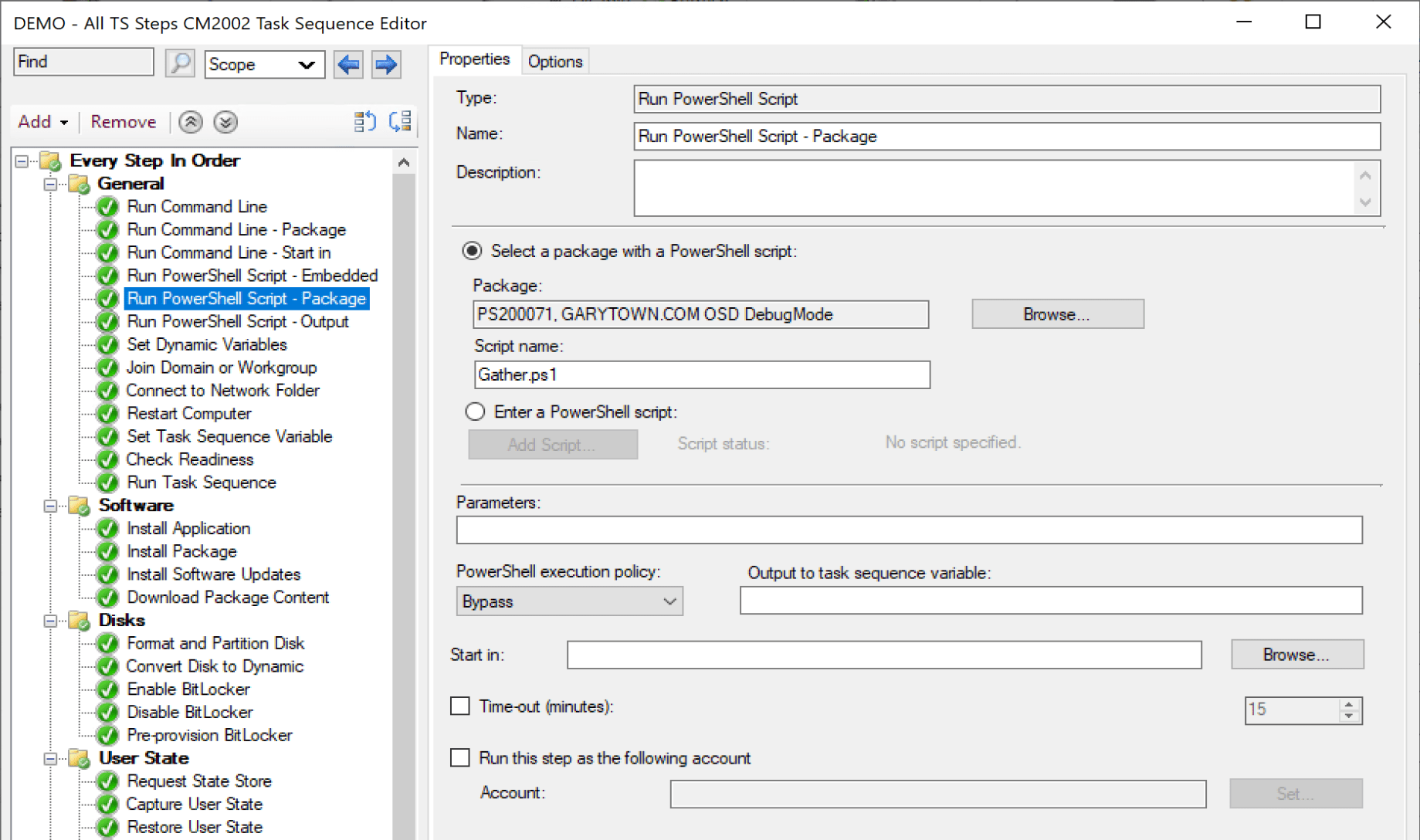The image size is (1420, 840).
Task: Click Browse next to the Package field
Action: tap(1056, 313)
